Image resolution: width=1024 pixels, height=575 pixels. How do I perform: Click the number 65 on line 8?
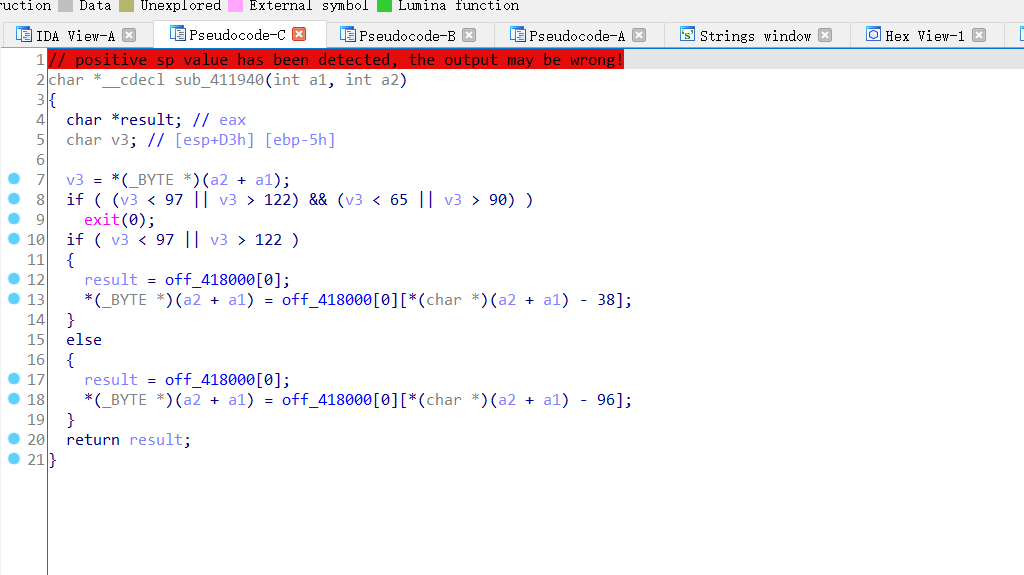[x=399, y=200]
